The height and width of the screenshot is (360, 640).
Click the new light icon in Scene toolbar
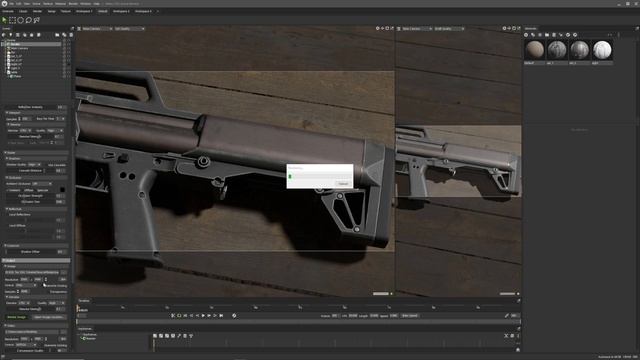click(11, 35)
